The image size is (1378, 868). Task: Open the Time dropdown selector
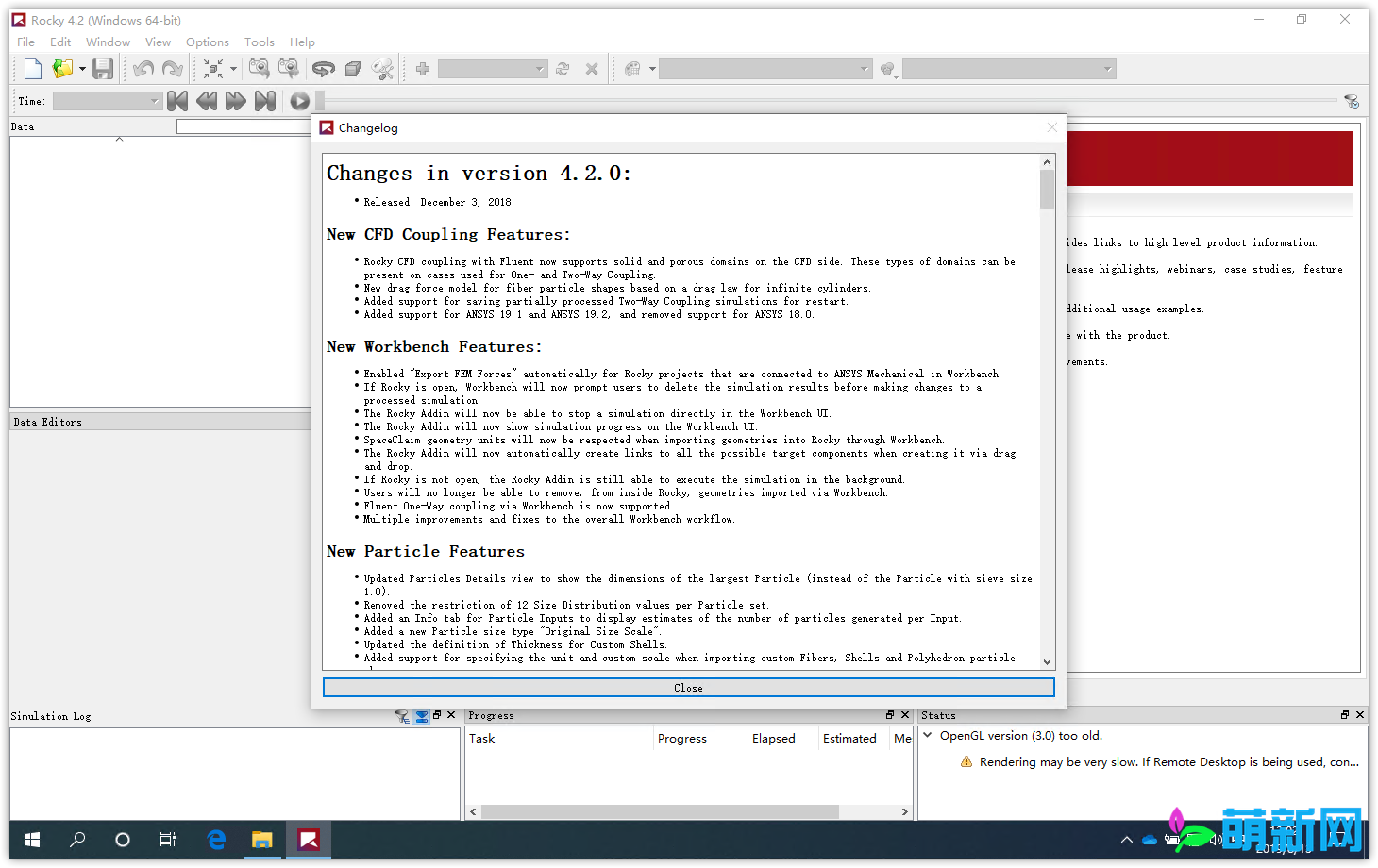[153, 100]
